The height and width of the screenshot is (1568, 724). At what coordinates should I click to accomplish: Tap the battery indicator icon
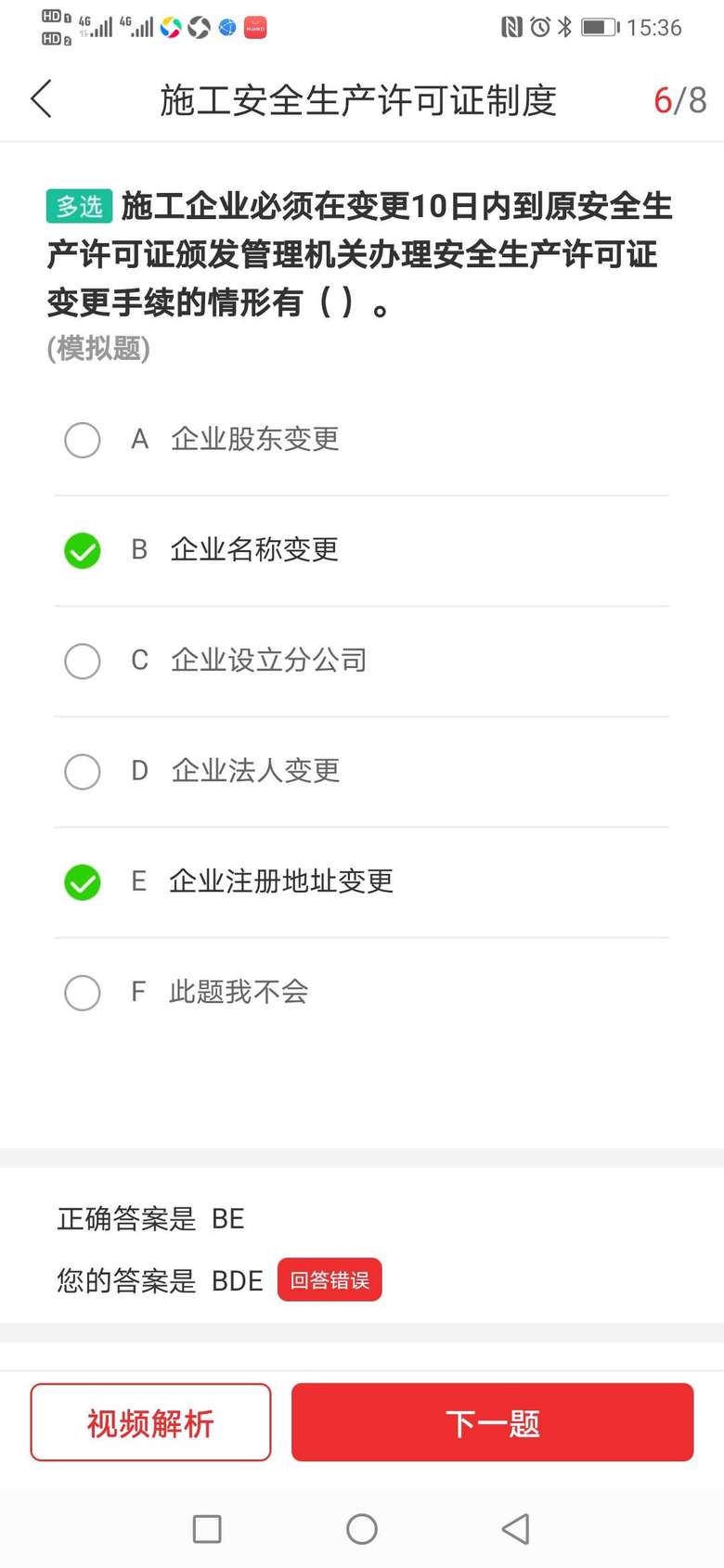click(x=600, y=27)
